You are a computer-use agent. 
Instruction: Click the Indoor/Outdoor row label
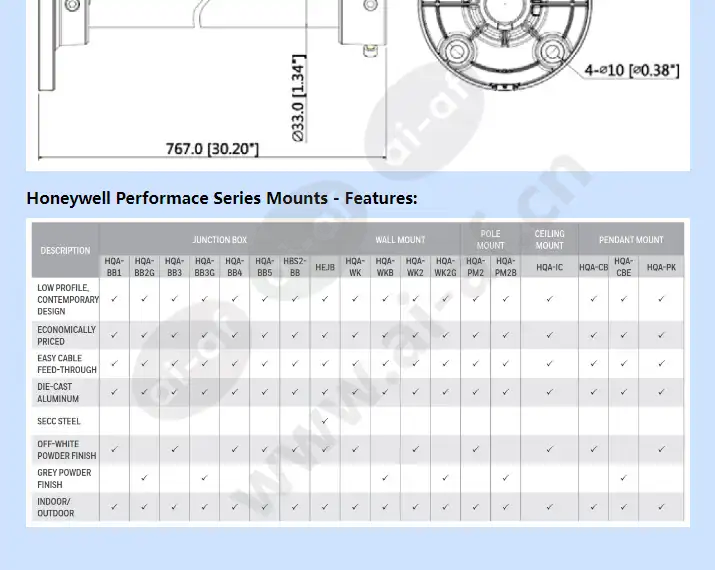[x=55, y=507]
